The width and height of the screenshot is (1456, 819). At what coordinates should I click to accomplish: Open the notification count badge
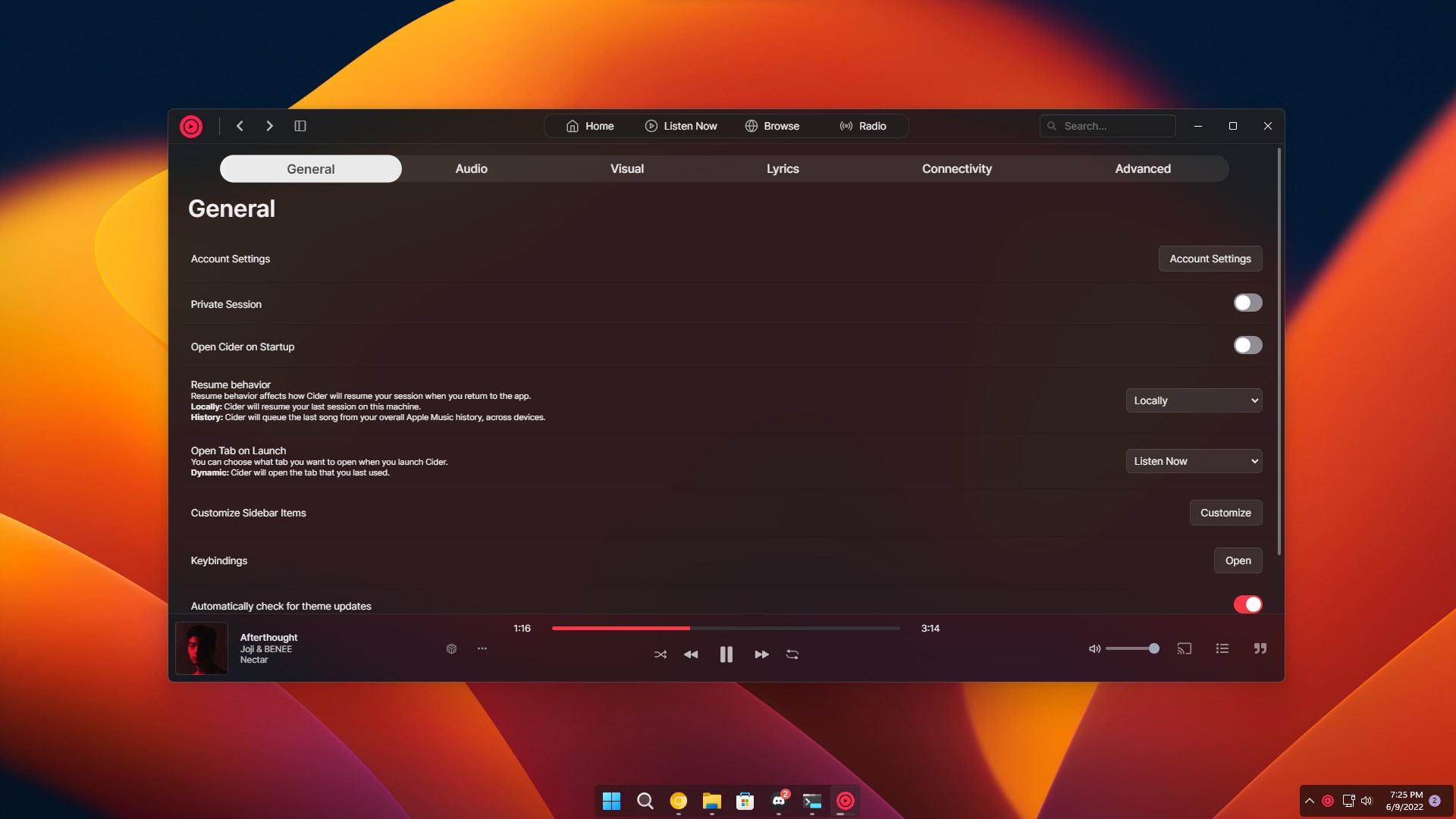(x=1435, y=801)
